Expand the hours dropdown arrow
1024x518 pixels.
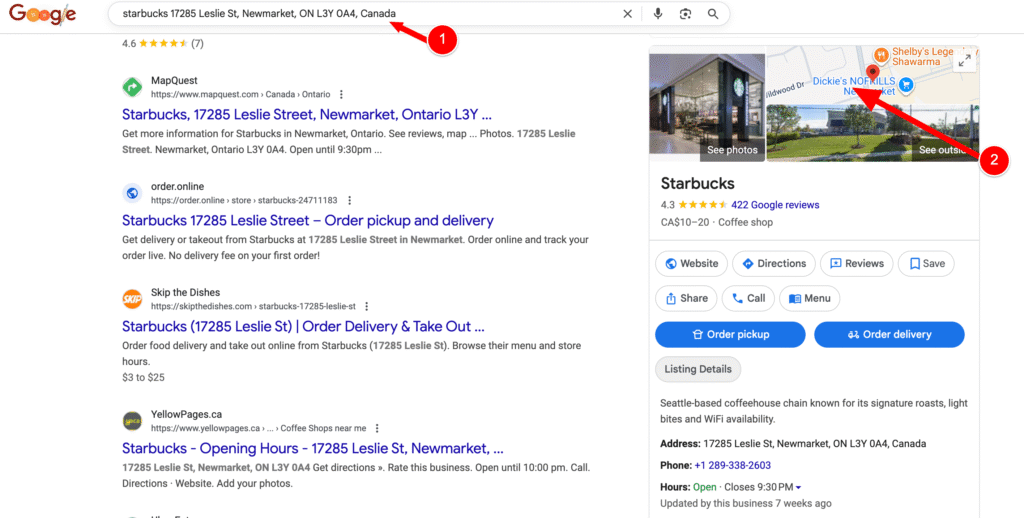(798, 487)
